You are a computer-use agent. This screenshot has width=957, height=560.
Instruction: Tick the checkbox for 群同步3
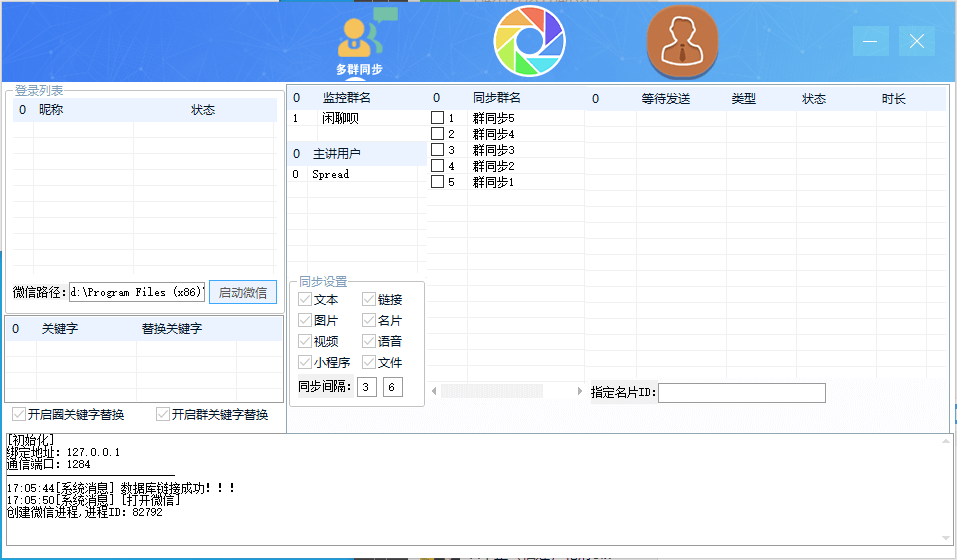click(437, 149)
